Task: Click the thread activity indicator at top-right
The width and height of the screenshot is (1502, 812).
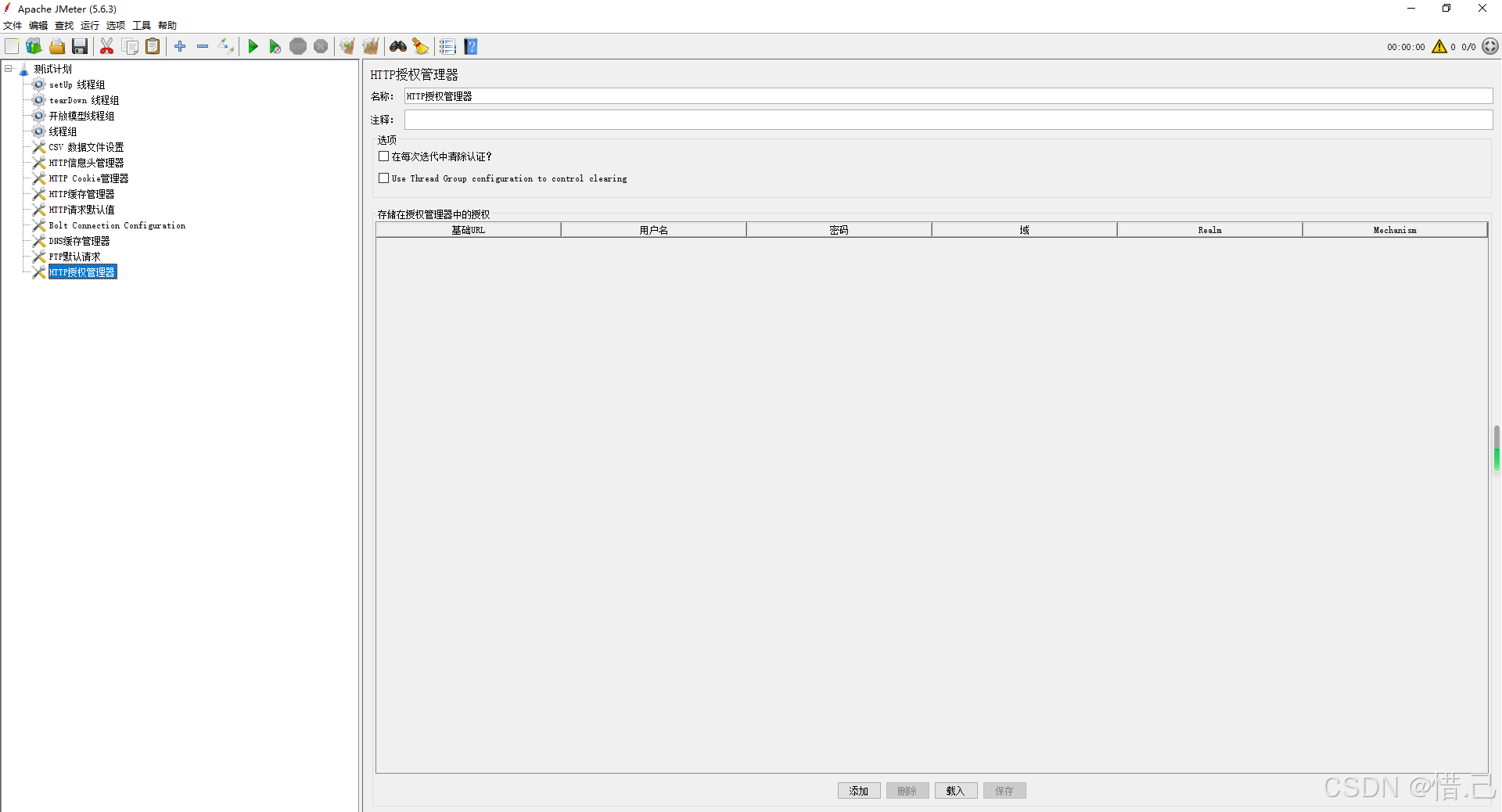Action: pos(1490,47)
